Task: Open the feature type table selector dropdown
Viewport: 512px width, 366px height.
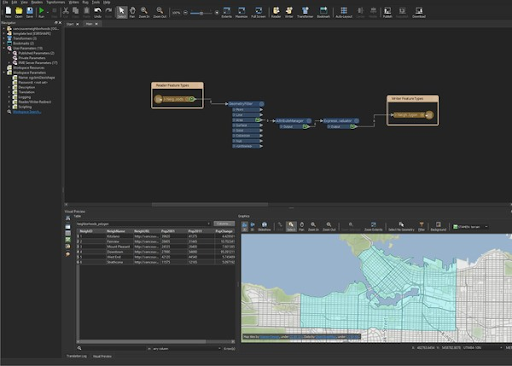Action: pos(143,224)
